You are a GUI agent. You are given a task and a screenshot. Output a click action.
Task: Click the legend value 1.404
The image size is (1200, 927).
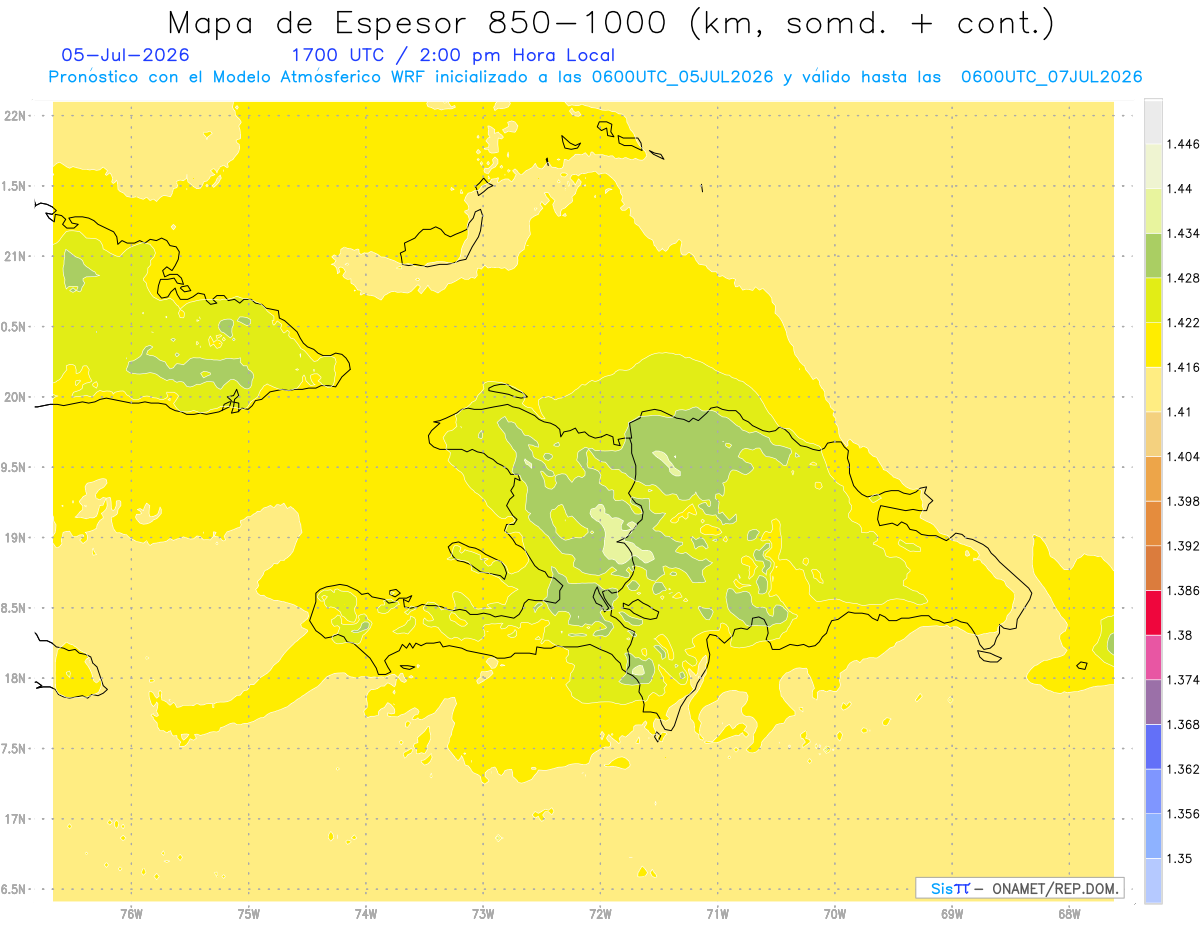pos(1183,456)
